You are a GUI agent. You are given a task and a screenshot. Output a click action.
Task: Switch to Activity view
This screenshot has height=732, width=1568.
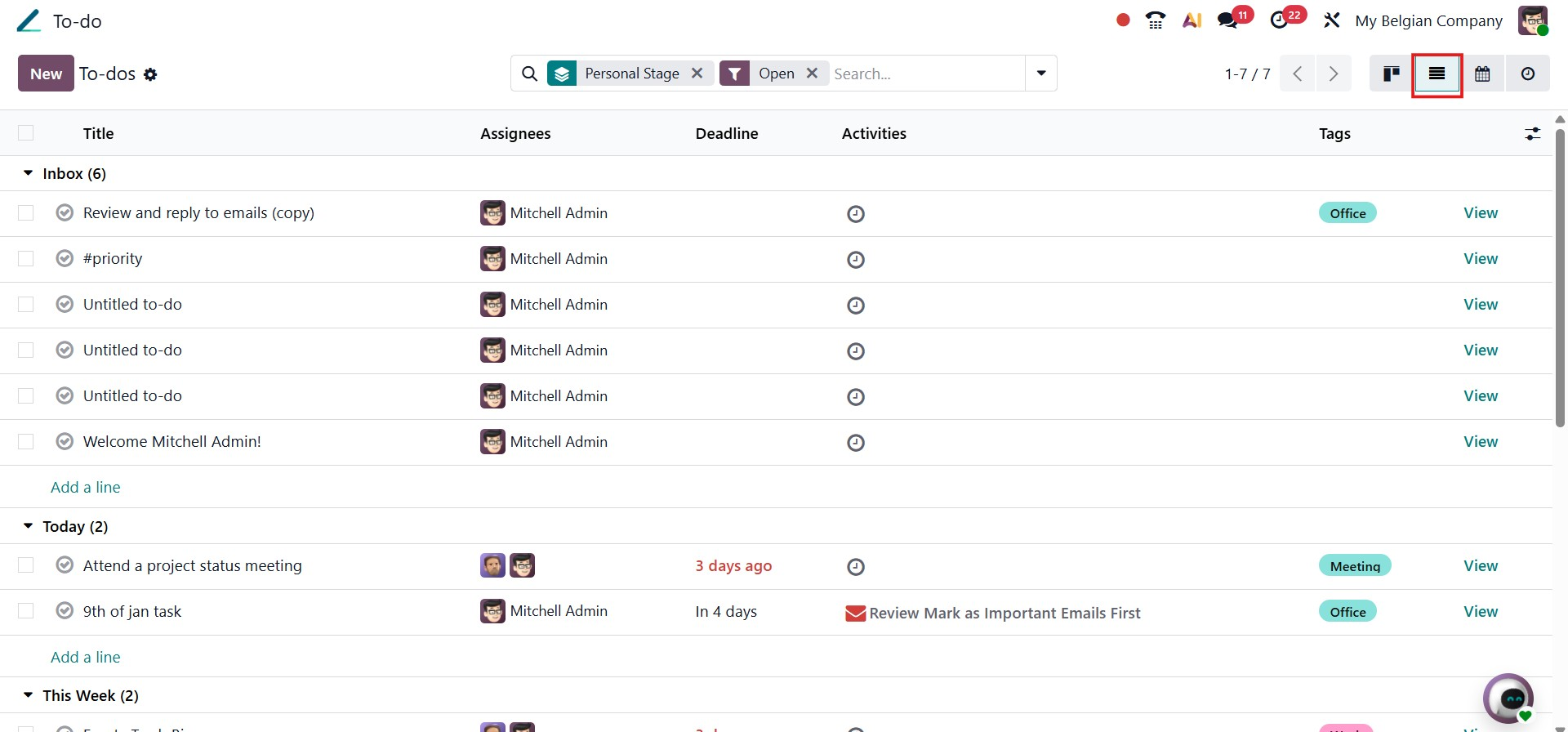(x=1528, y=74)
